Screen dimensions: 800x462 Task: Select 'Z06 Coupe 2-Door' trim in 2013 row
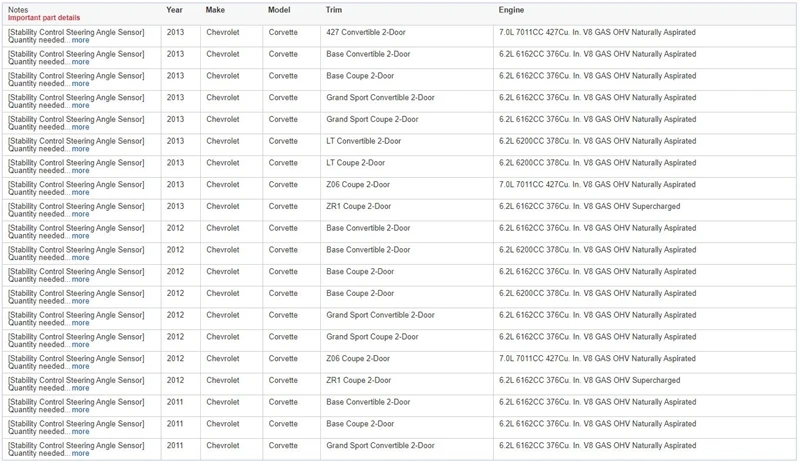coord(358,185)
